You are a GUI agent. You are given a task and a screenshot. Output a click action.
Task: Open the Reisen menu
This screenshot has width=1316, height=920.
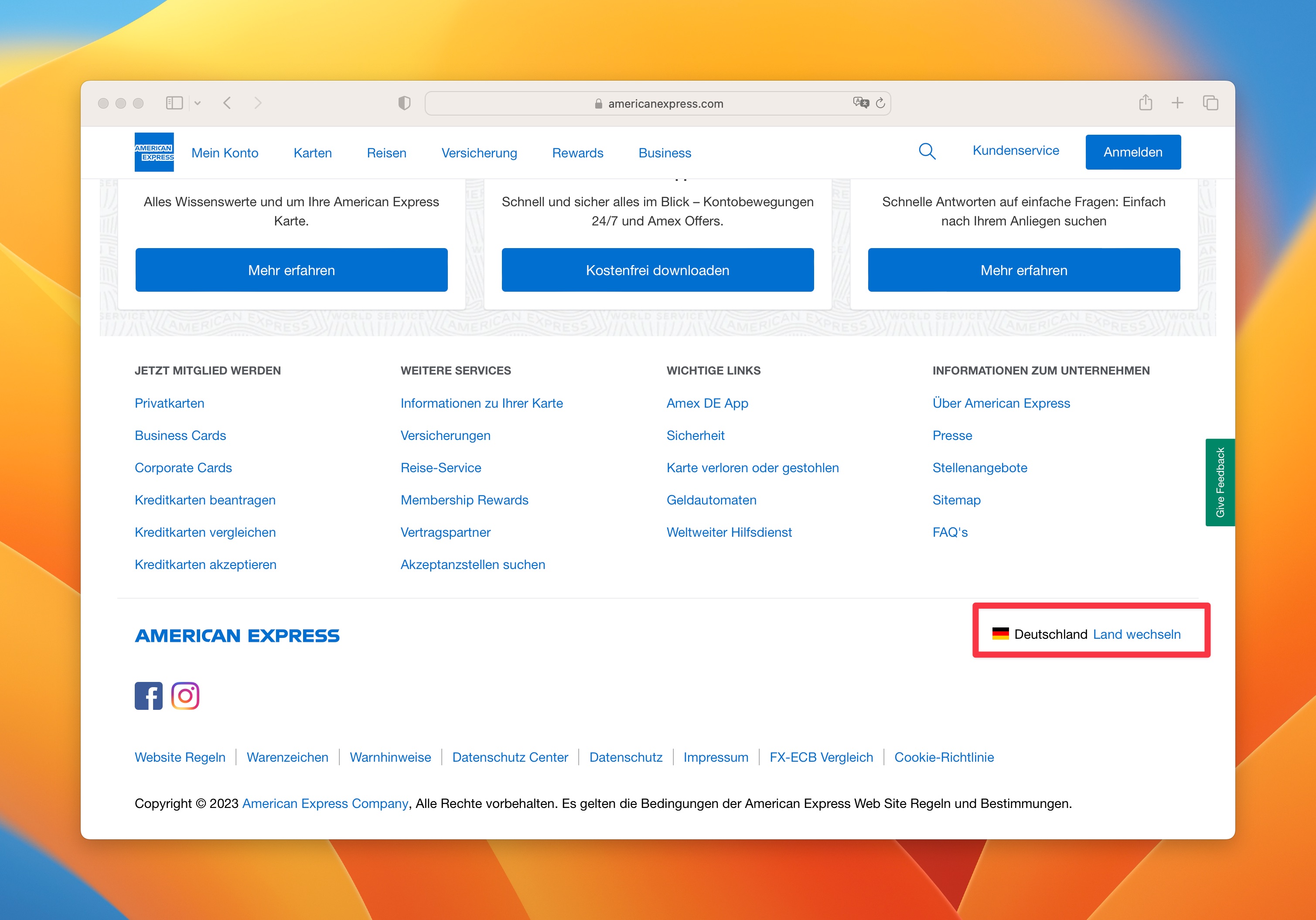click(x=386, y=153)
